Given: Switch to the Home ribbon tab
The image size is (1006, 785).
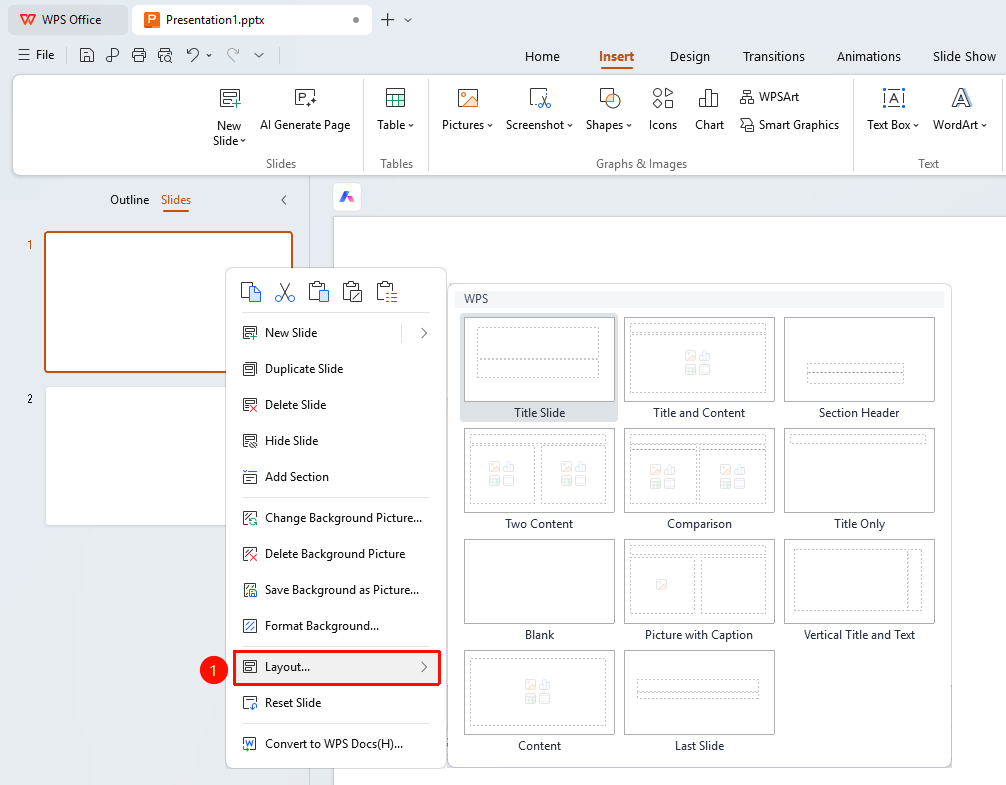Looking at the screenshot, I should [542, 56].
